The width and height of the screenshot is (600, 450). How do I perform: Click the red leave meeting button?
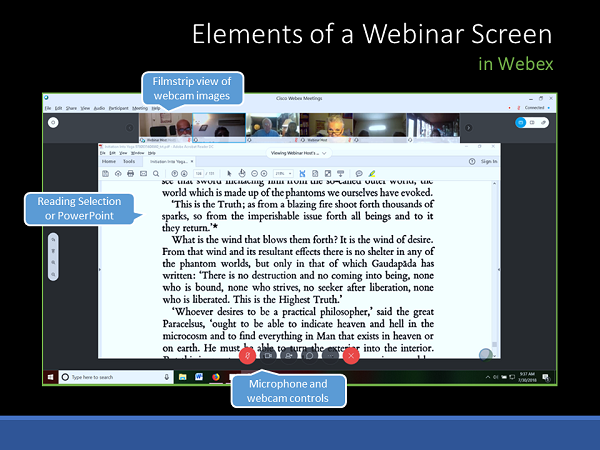coord(351,356)
